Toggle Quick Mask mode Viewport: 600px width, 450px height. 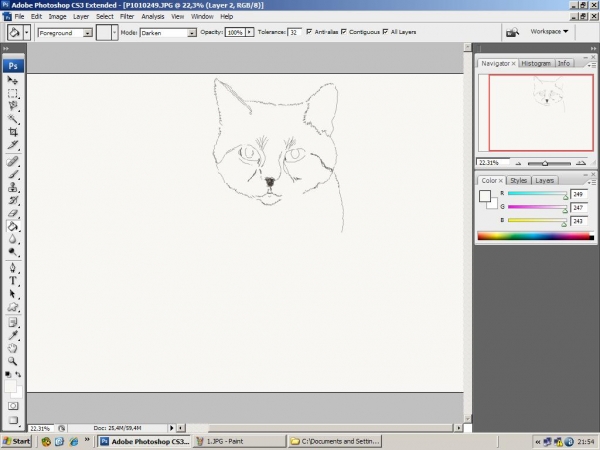tap(13, 406)
